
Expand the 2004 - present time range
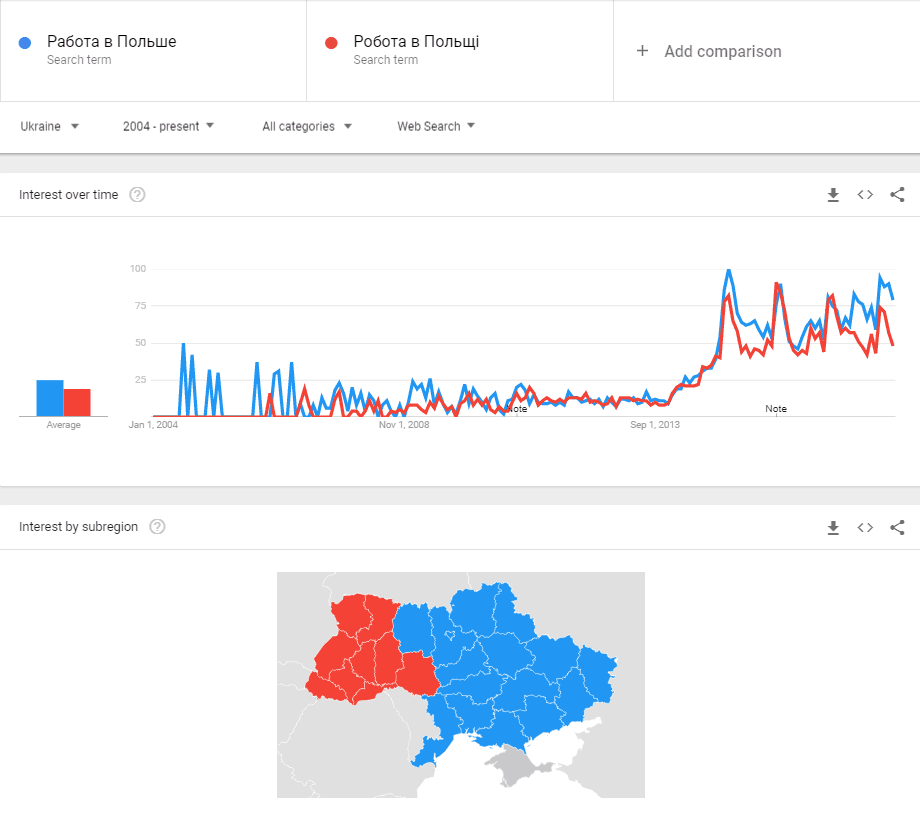point(168,127)
